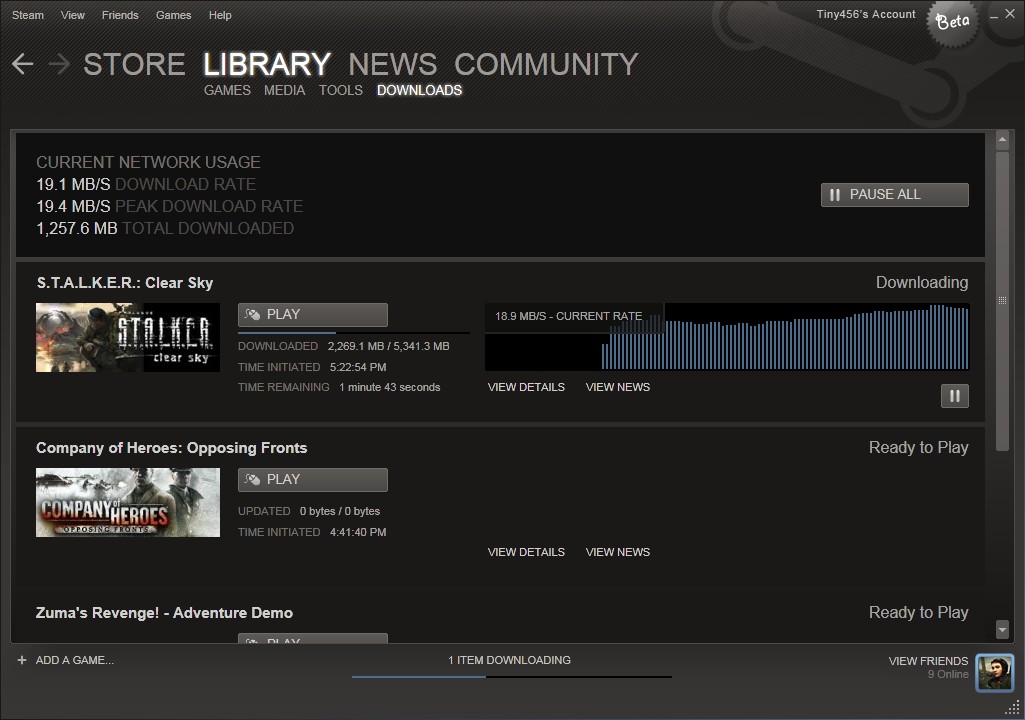This screenshot has width=1025, height=720.
Task: Click the plus icon for Add a Game
Action: point(22,660)
